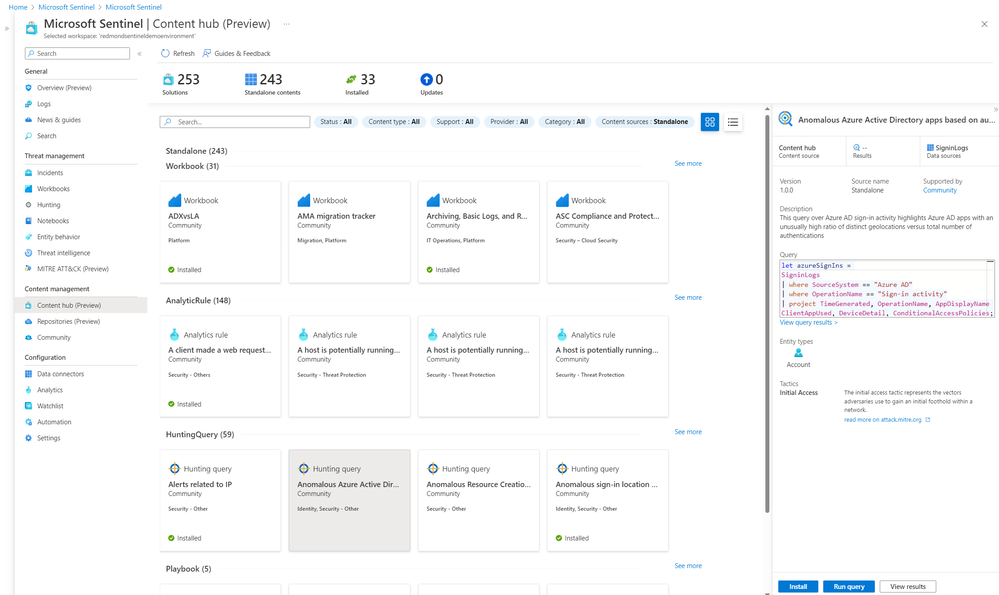This screenshot has height=595, width=999.
Task: Open Entity behavior in sidebar
Action: coord(58,236)
